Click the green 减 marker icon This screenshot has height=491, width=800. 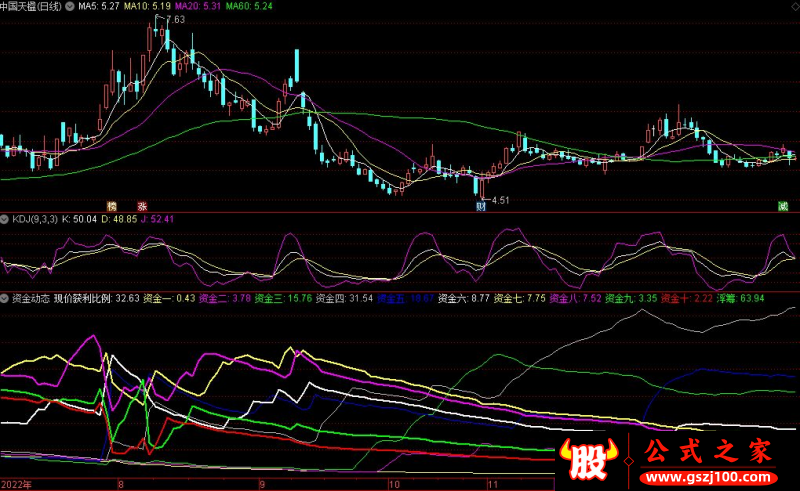tap(782, 206)
